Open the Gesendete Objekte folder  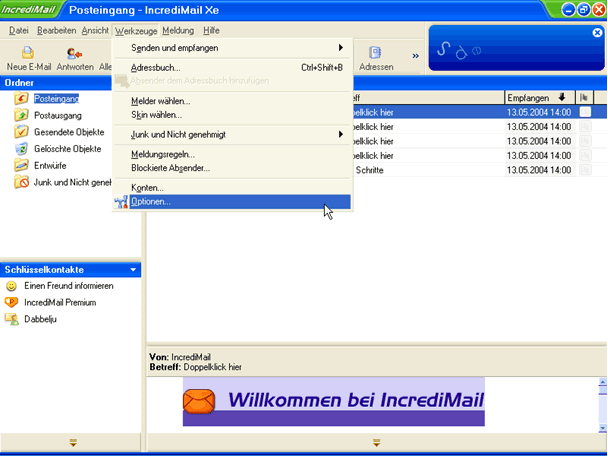69,132
